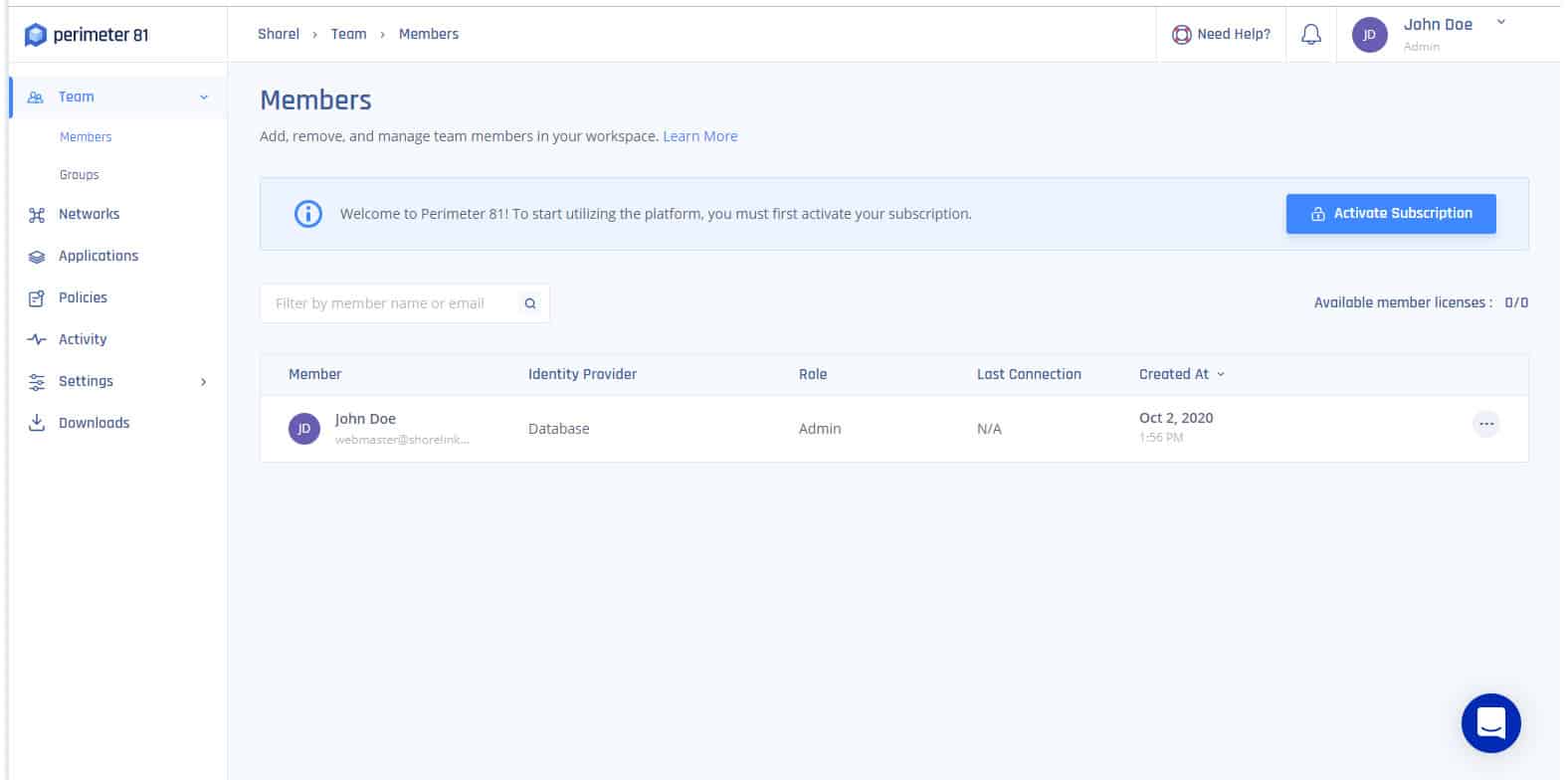Go to Applications section
Screen dimensions: 1568x780
click(98, 256)
